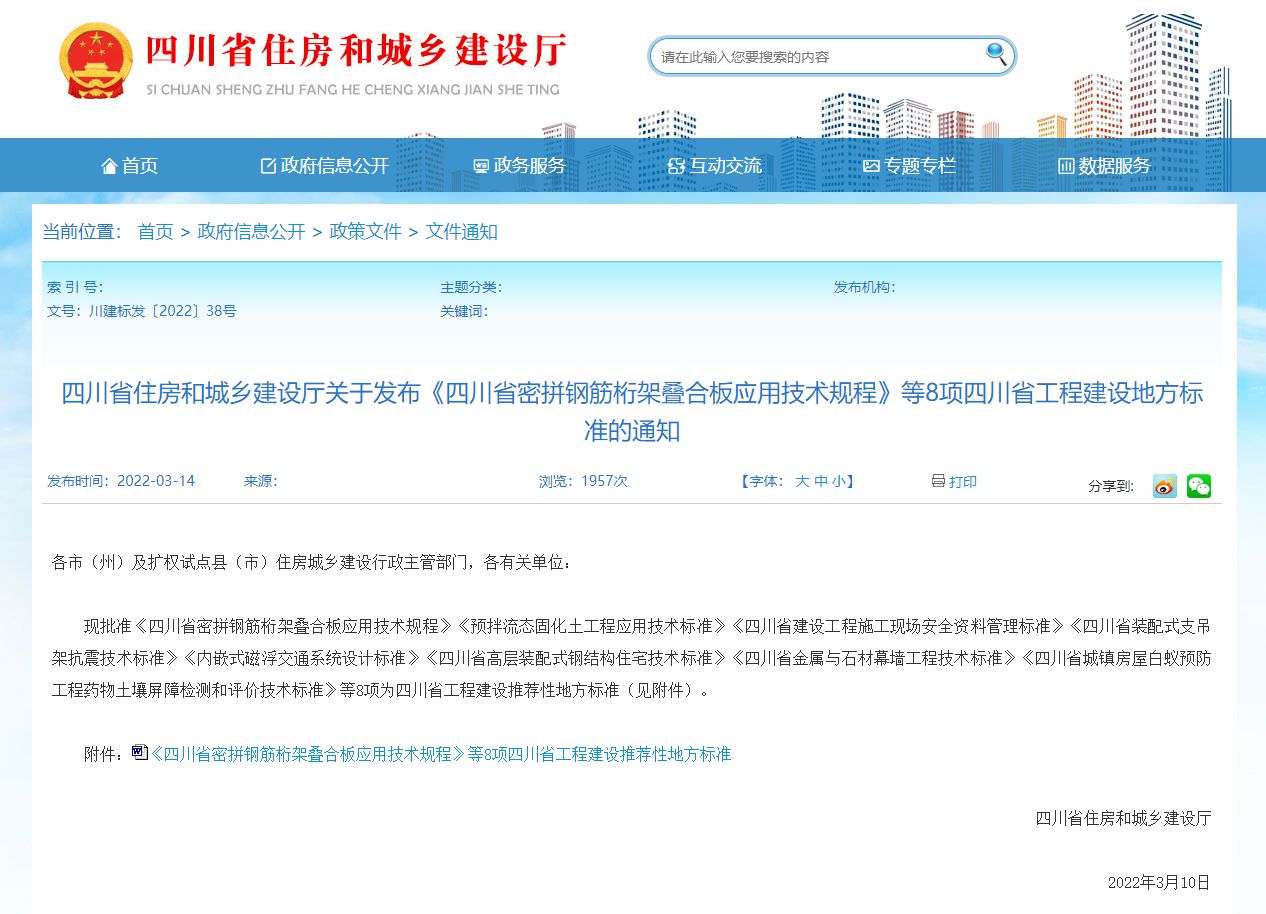Click the 索引号 label
The width and height of the screenshot is (1266, 914).
pyautogui.click(x=74, y=287)
